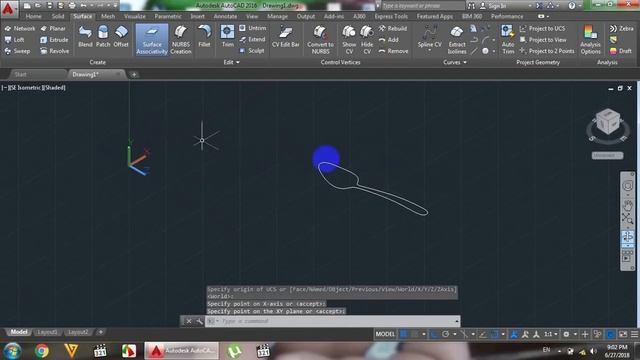Switch to the Mesh ribbon tab

(x=108, y=16)
